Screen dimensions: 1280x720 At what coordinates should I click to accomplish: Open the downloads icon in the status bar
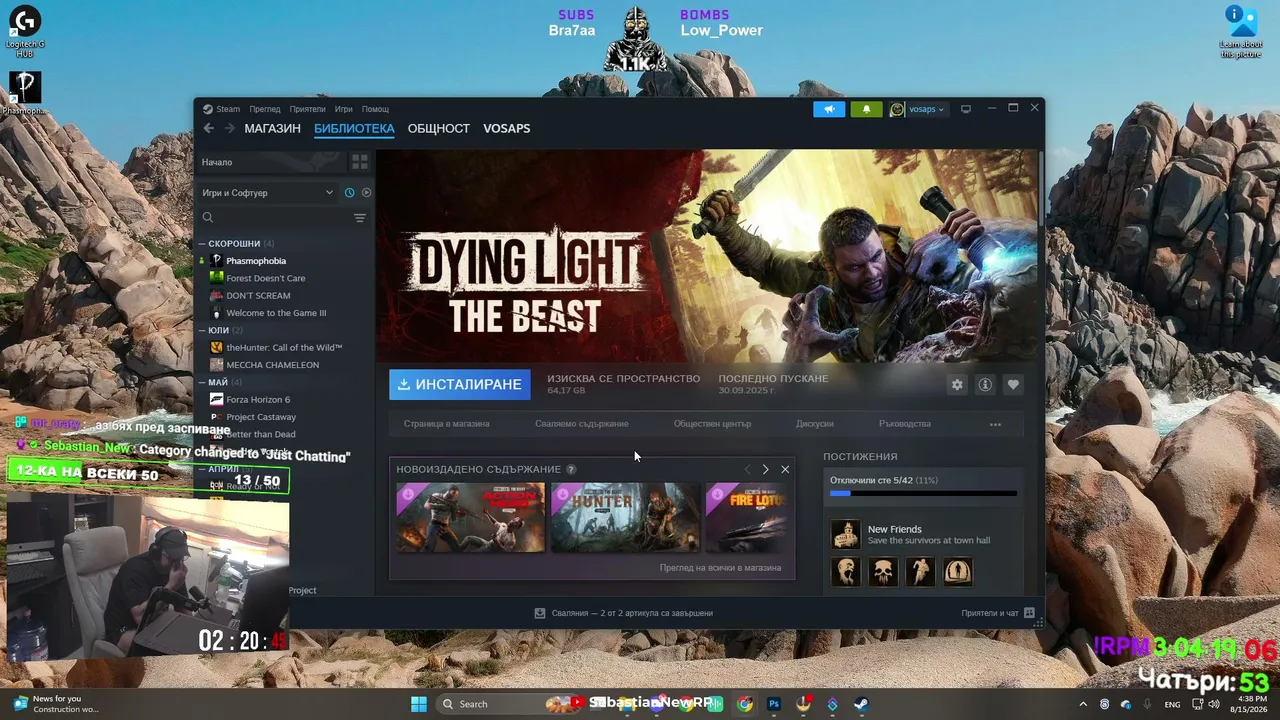[x=540, y=613]
